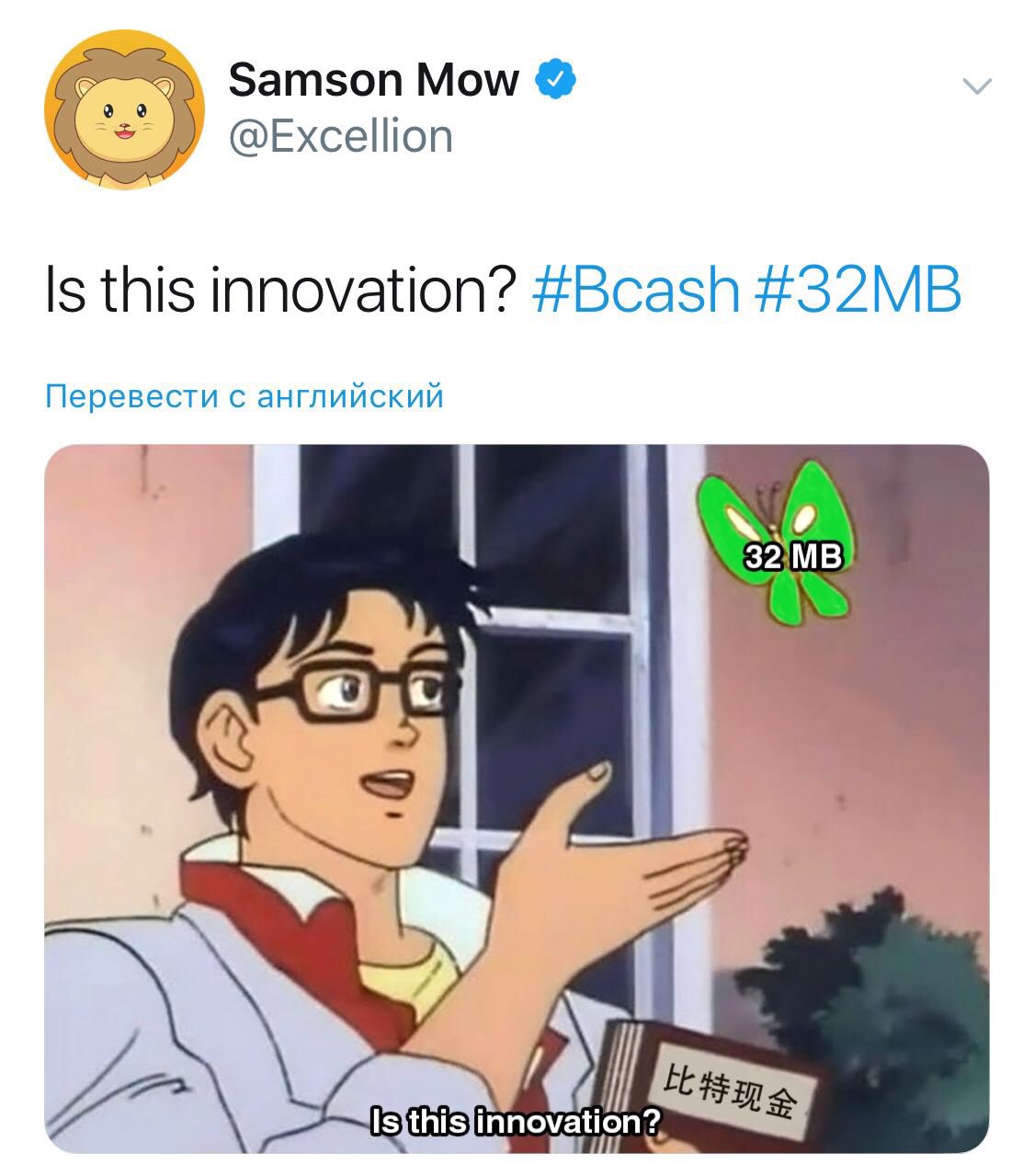Click the blue verified badge
This screenshot has height=1176, width=1034.
[x=555, y=79]
